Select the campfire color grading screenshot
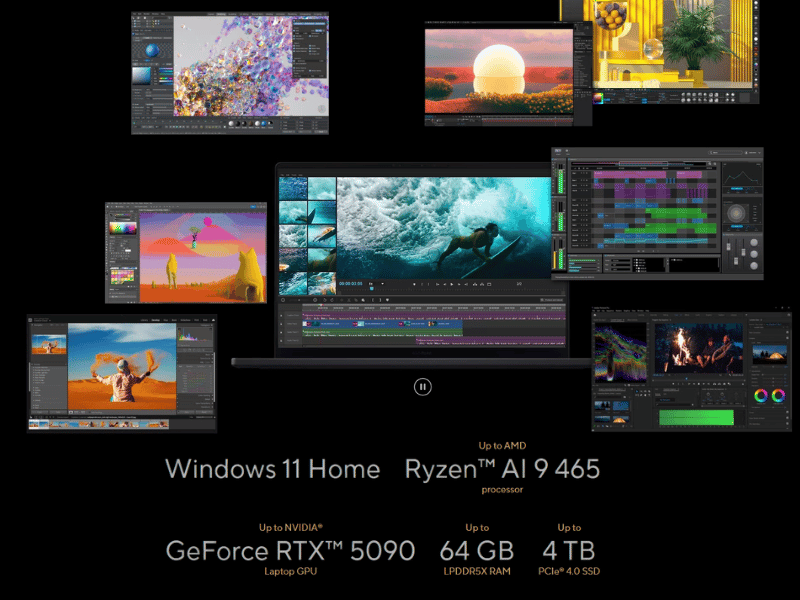 (692, 369)
